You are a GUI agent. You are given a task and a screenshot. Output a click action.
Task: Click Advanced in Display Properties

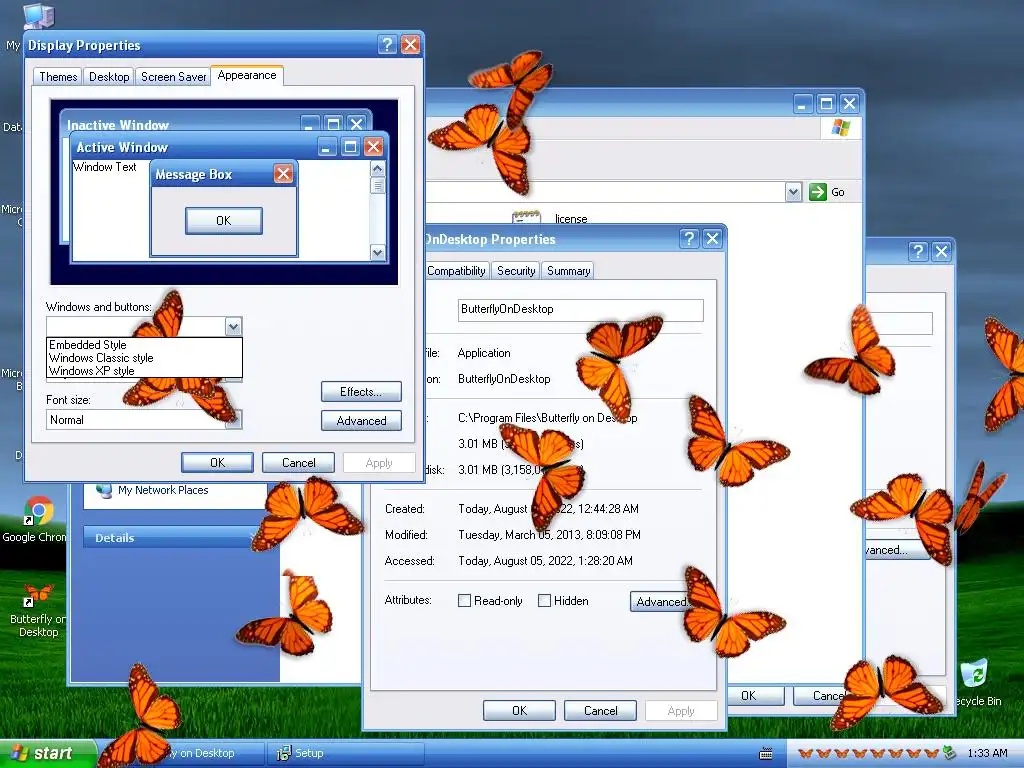(x=361, y=421)
